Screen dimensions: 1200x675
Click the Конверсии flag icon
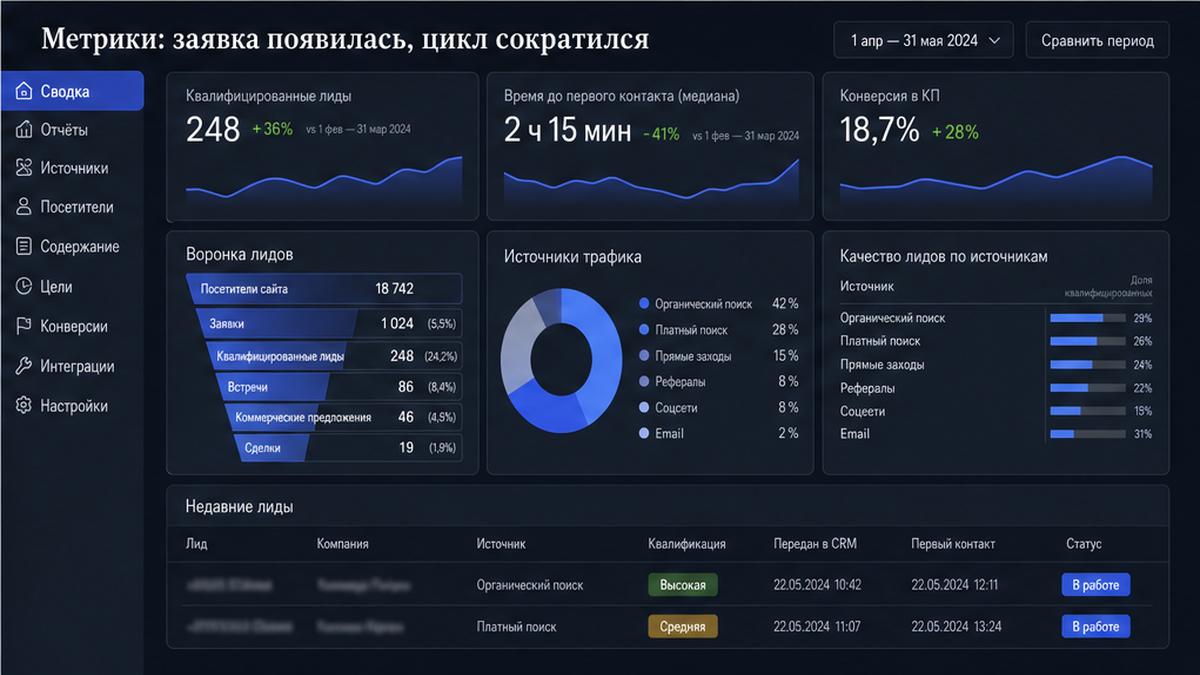pos(24,326)
